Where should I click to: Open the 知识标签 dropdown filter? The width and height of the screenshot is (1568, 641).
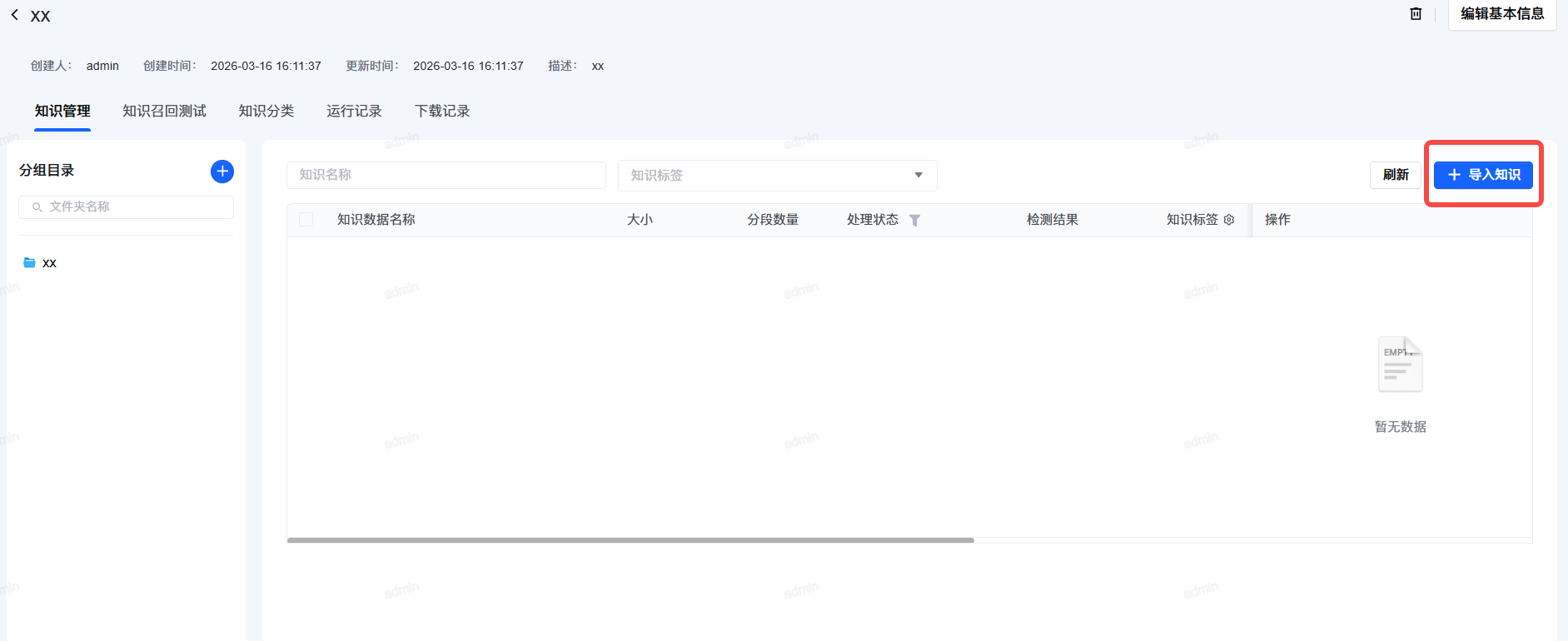pyautogui.click(x=778, y=176)
